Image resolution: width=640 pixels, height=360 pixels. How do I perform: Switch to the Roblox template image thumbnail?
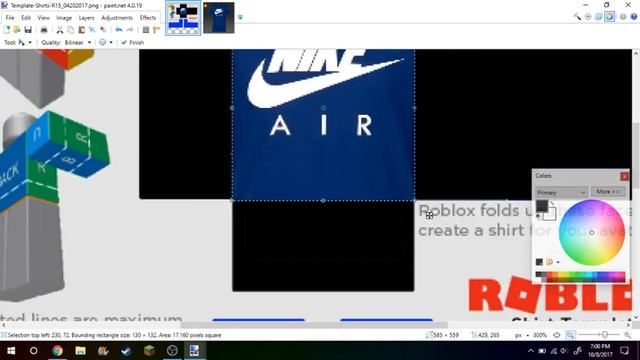[x=183, y=18]
